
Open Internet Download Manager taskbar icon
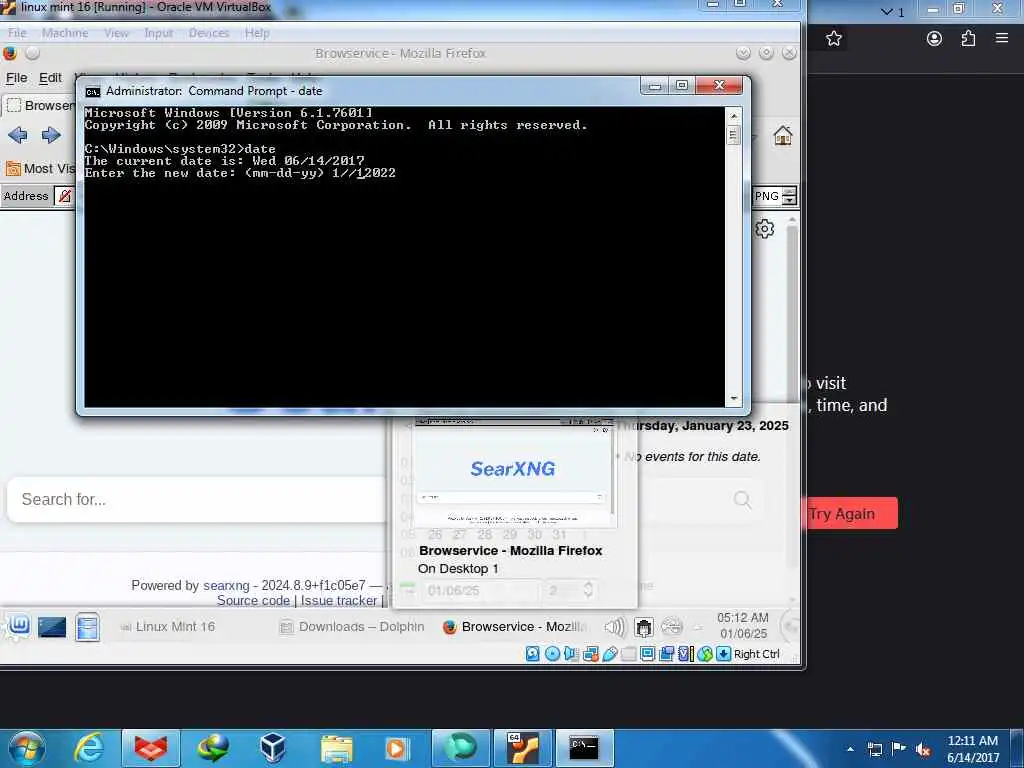click(213, 748)
